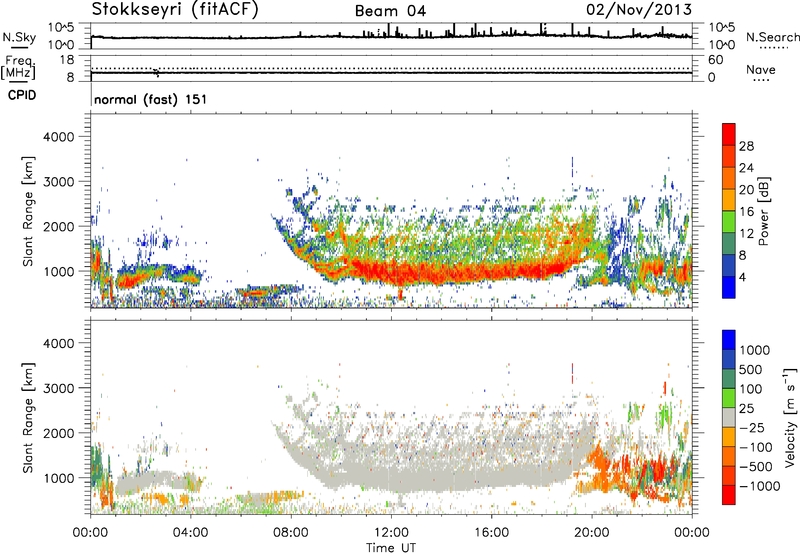
Task: Click the date "02/Nov/2013"
Action: pos(639,9)
